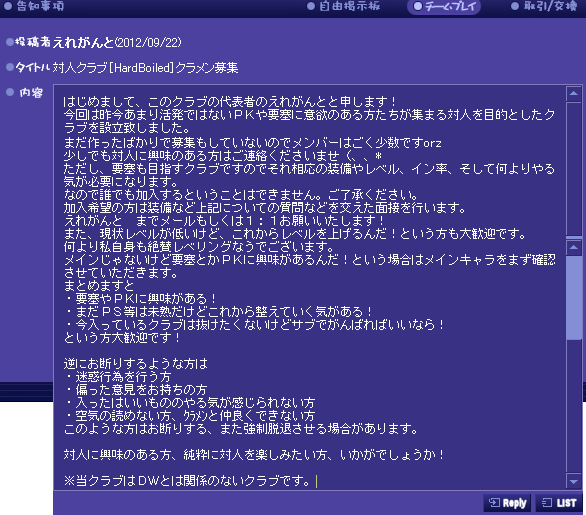Click the radio dot before 告知事項
Screen dimensions: 586x515
click(x=8, y=6)
